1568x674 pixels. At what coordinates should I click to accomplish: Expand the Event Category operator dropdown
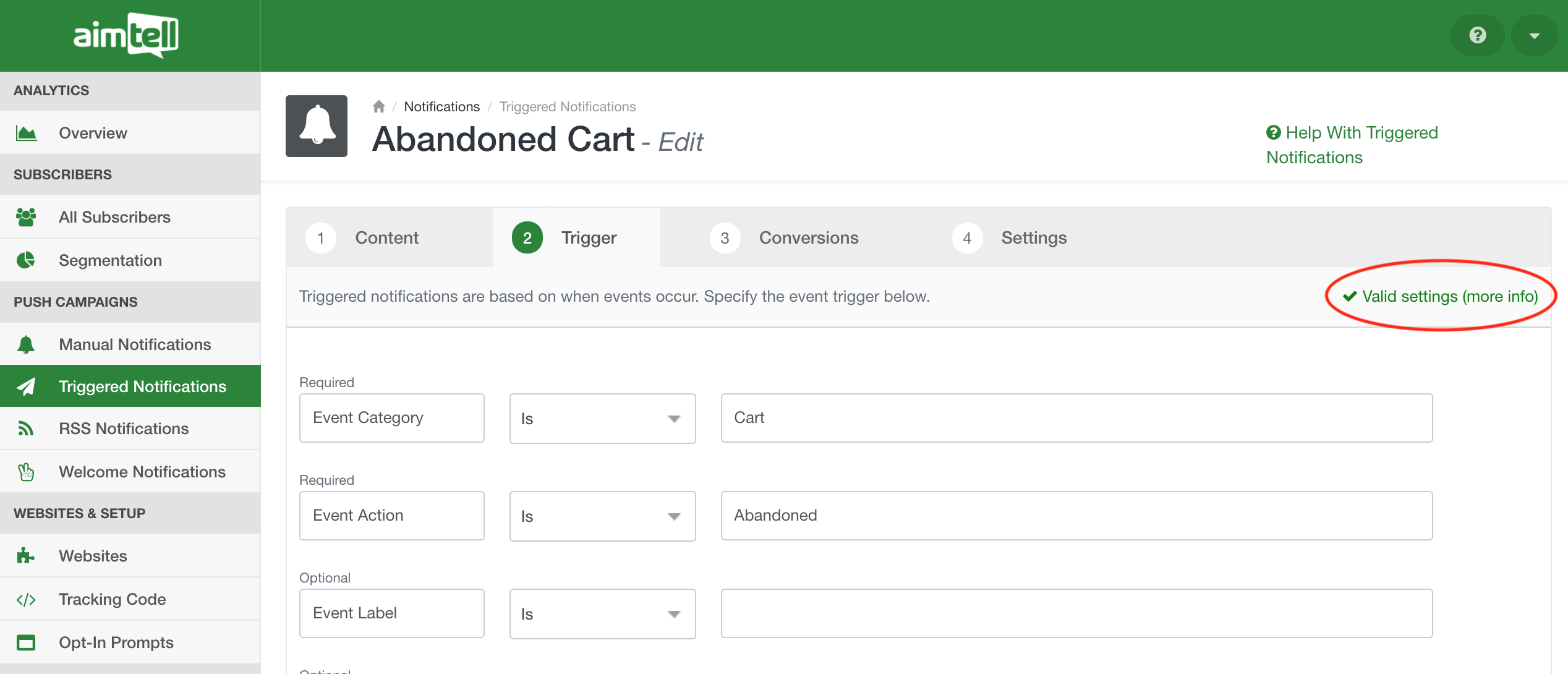pyautogui.click(x=602, y=419)
